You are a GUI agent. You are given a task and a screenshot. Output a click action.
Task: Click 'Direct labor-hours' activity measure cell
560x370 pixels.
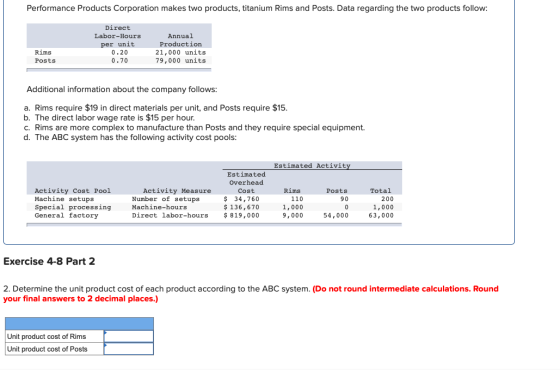(x=170, y=215)
